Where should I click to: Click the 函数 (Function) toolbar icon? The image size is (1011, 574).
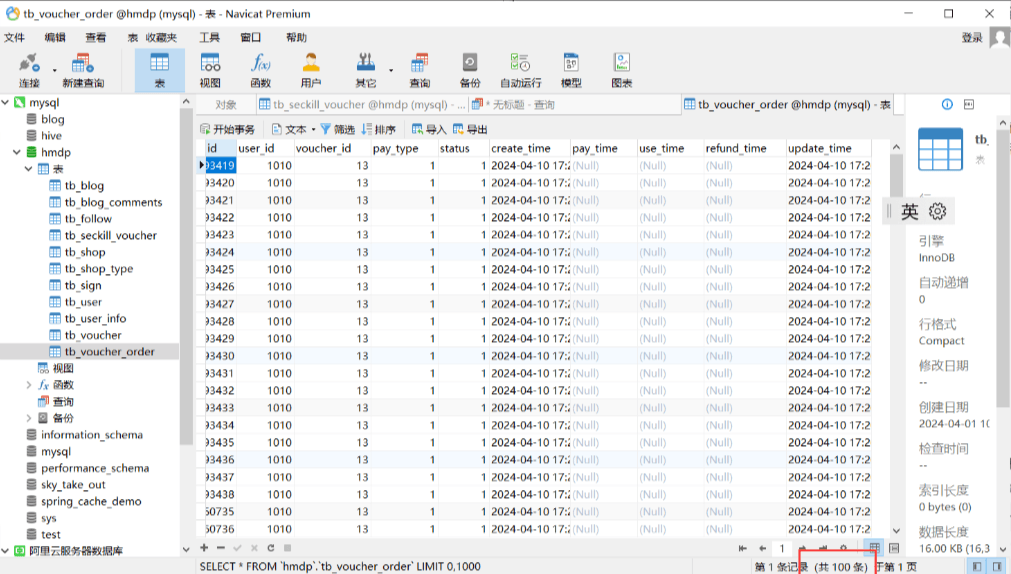(x=260, y=68)
